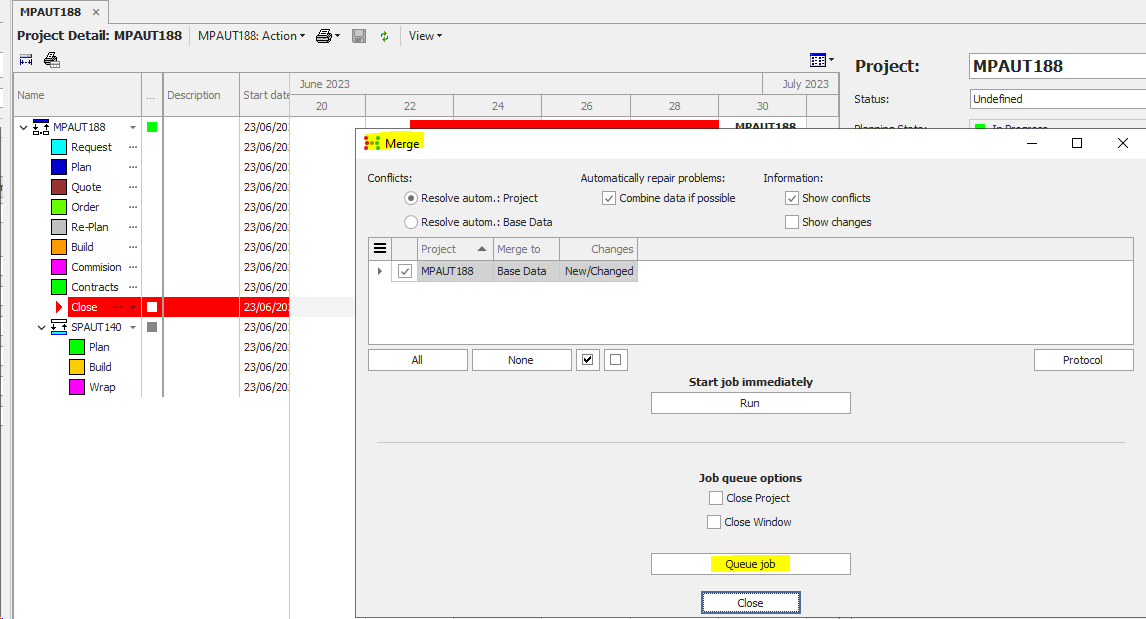This screenshot has height=619, width=1146.
Task: Open dropdown arrow beside SPAUT140 tree row
Action: [133, 327]
